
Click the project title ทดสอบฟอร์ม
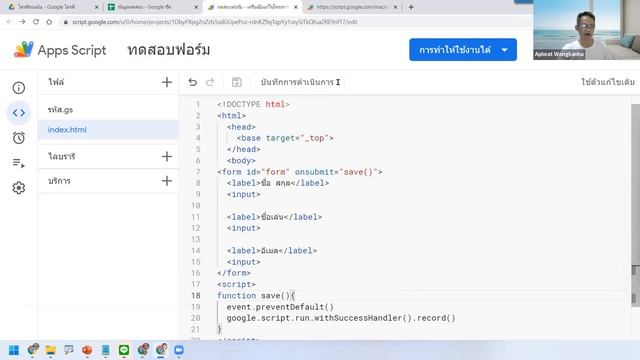tap(169, 50)
